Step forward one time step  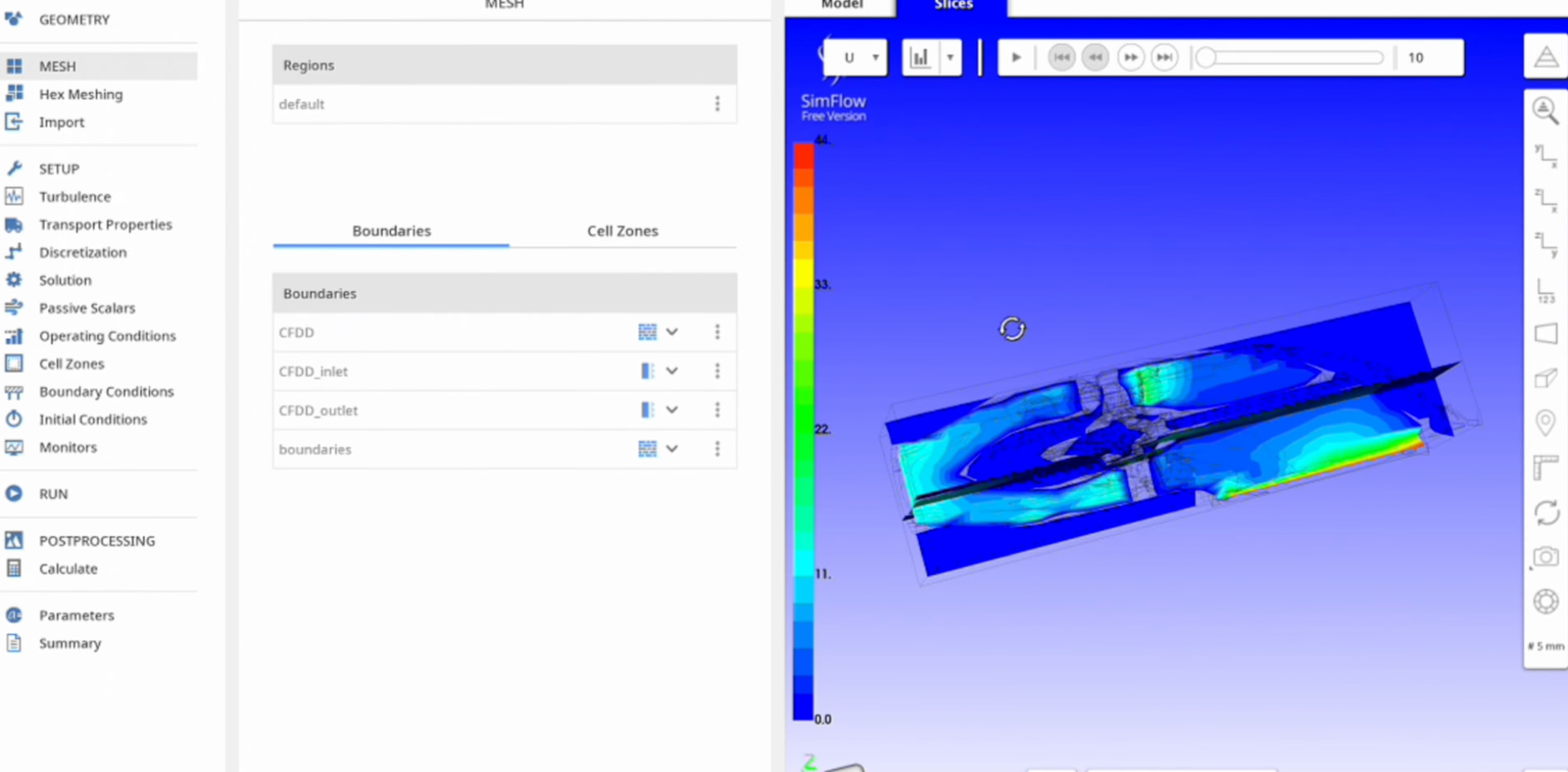pyautogui.click(x=1130, y=57)
